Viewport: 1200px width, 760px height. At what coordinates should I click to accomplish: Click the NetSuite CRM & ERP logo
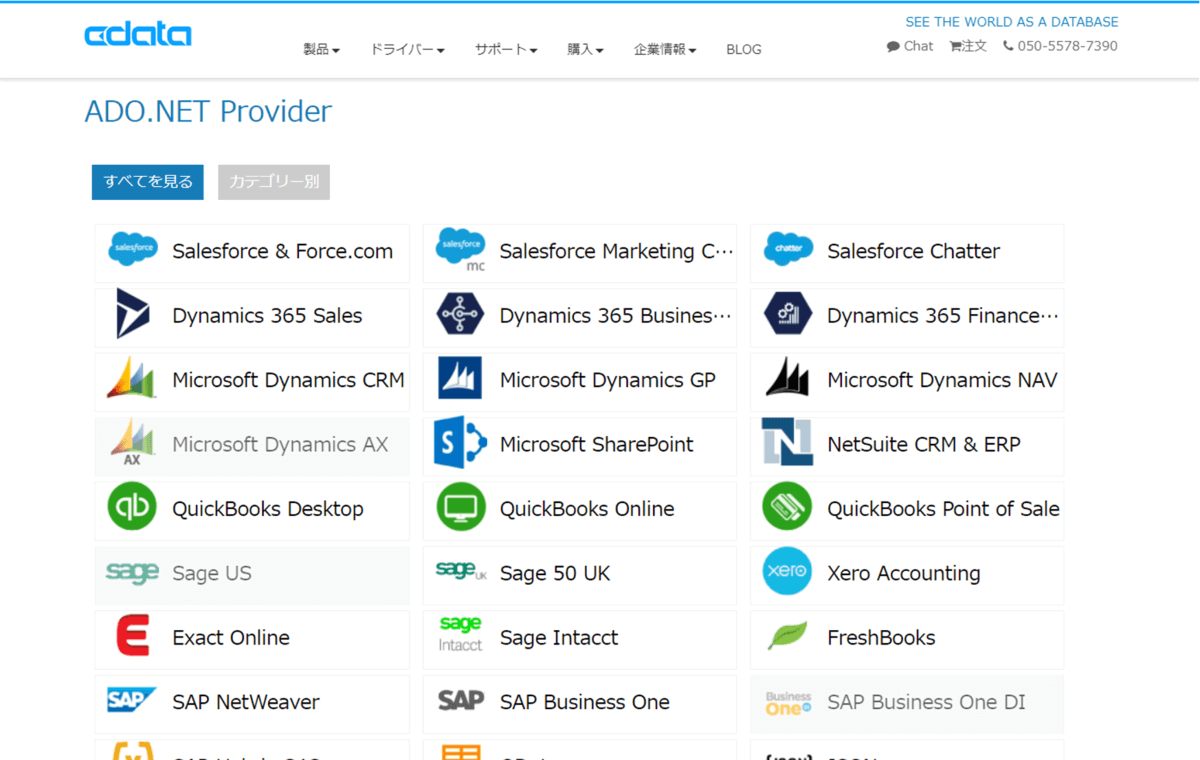(x=787, y=444)
